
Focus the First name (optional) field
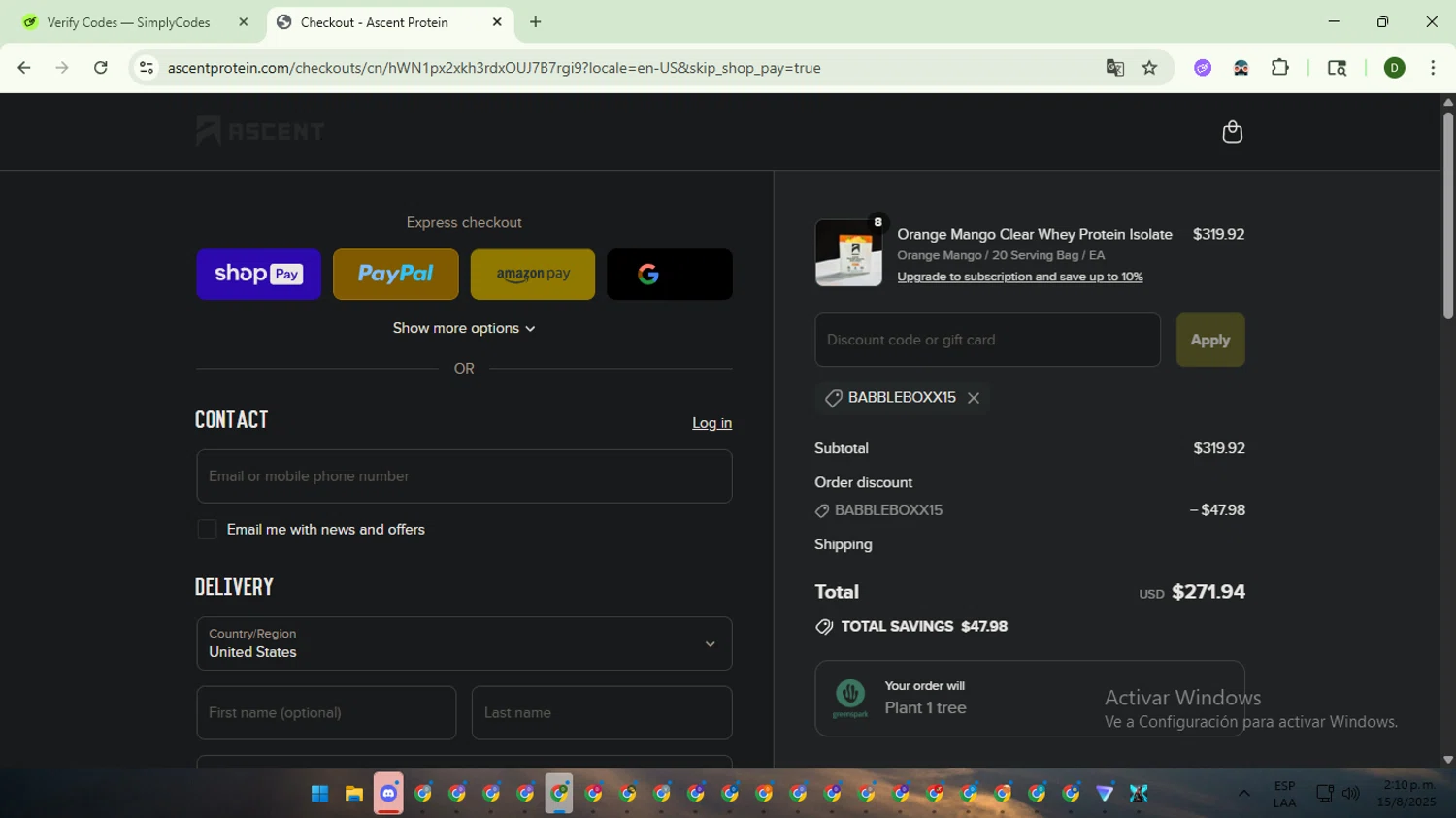326,713
